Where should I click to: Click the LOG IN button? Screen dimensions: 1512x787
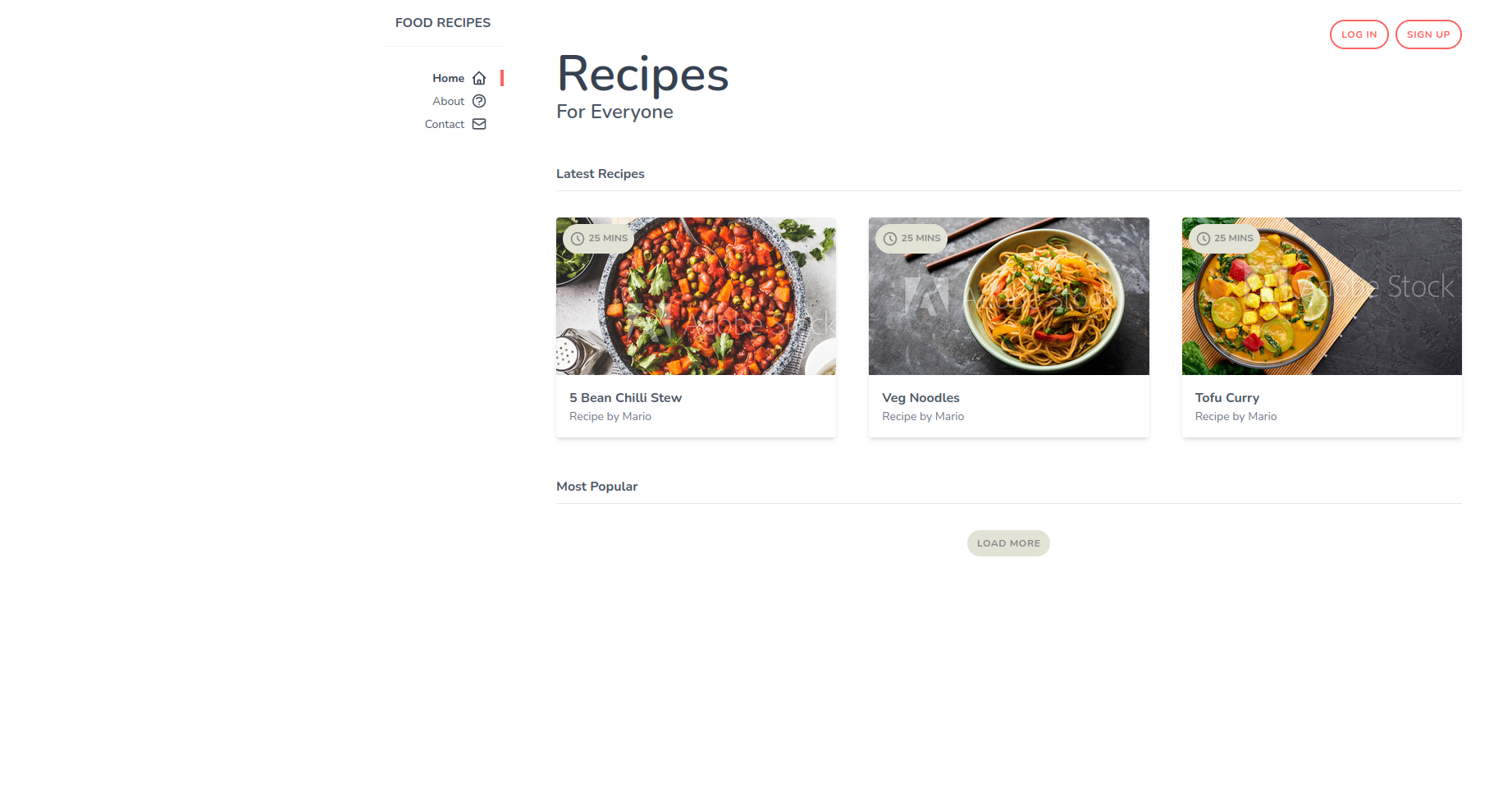(x=1359, y=34)
